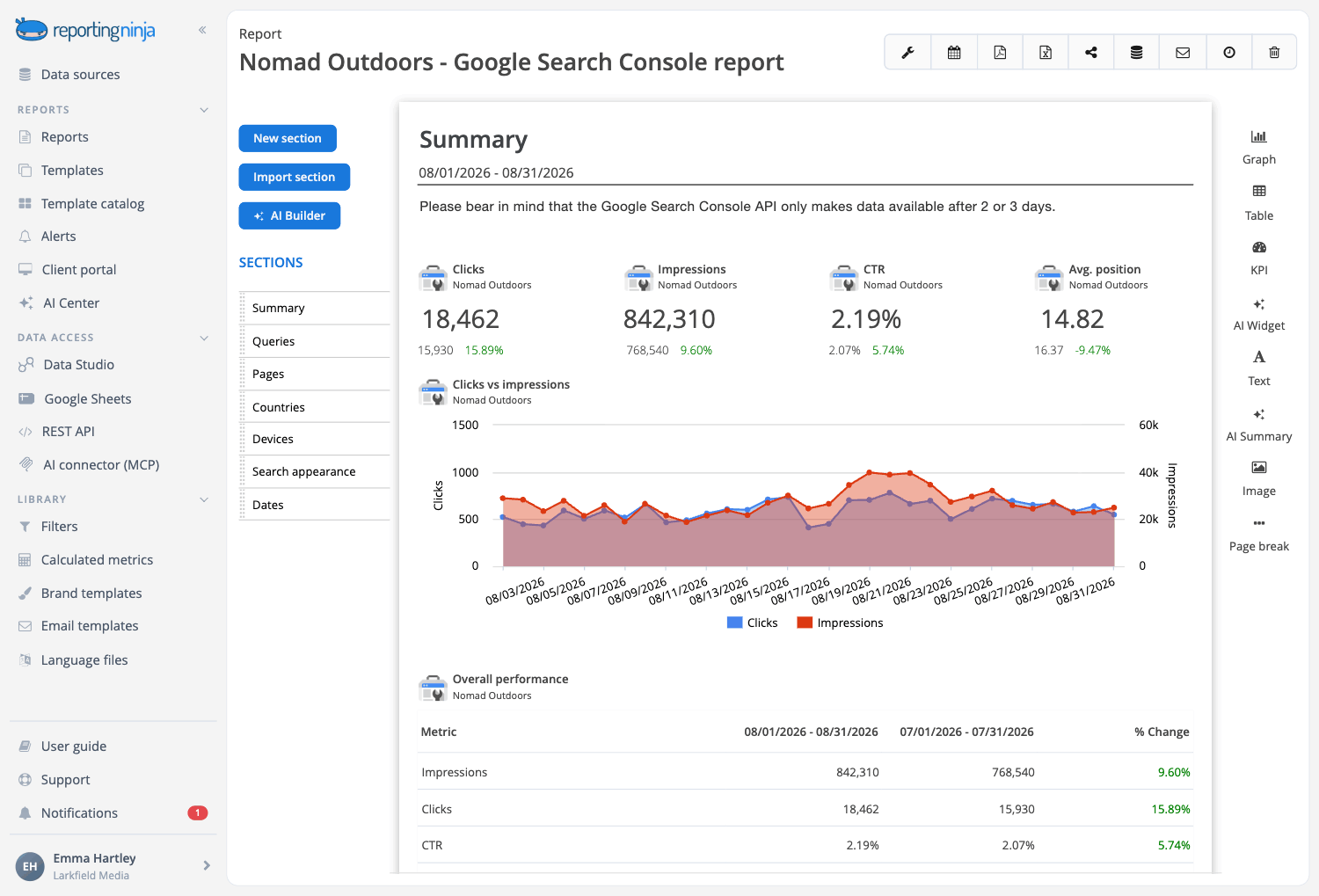This screenshot has height=896, width=1319.
Task: Click the share report icon
Action: 1091,53
